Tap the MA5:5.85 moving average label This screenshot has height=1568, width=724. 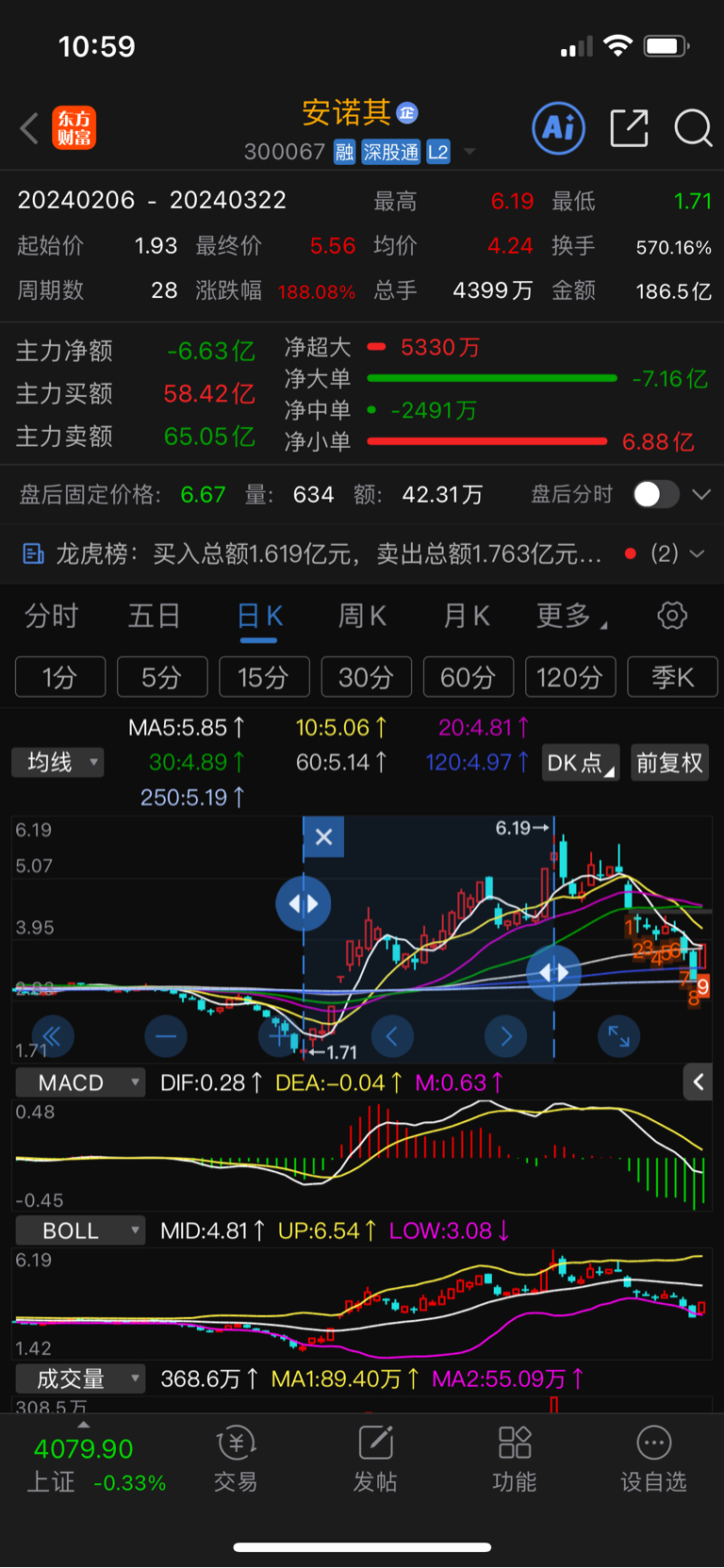(x=187, y=728)
